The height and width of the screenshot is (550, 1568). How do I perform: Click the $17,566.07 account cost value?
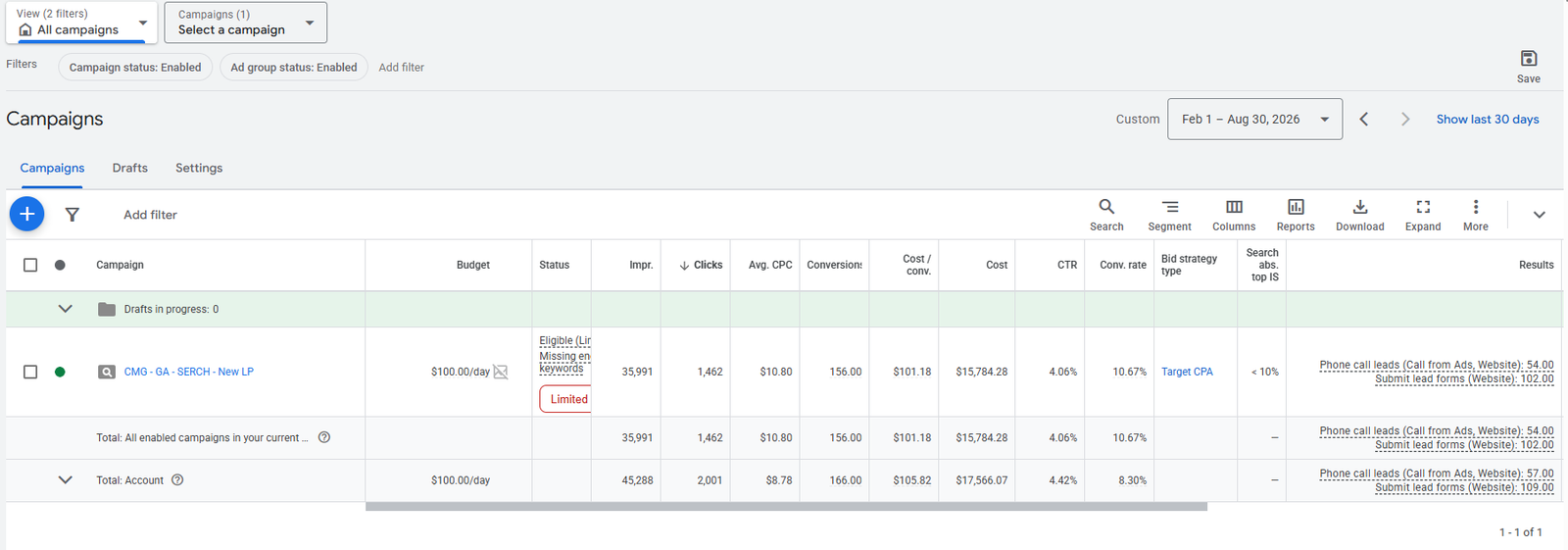(981, 480)
